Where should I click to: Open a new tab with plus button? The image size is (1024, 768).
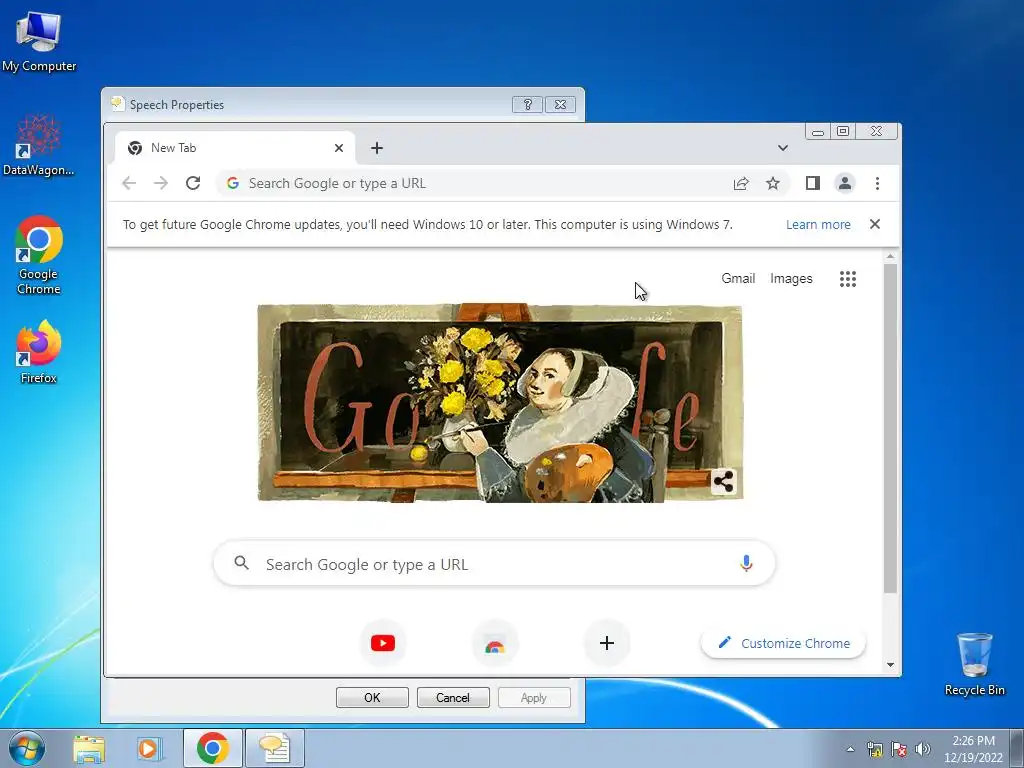tap(377, 148)
